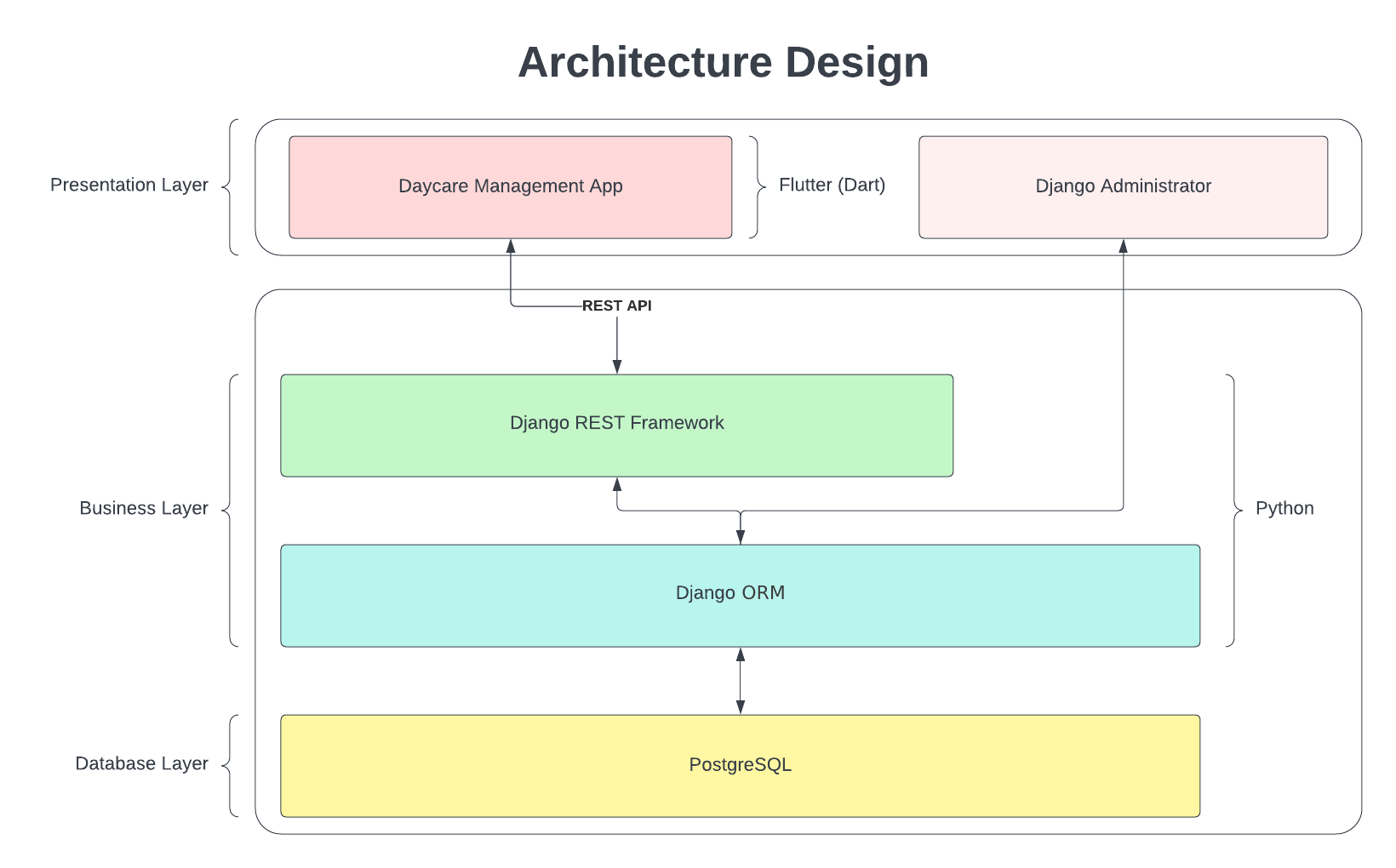This screenshot has height=868, width=1396.
Task: Click the Database Layer label
Action: [141, 763]
